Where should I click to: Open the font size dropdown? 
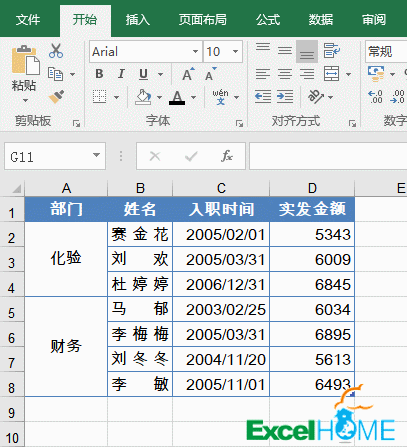pos(235,51)
